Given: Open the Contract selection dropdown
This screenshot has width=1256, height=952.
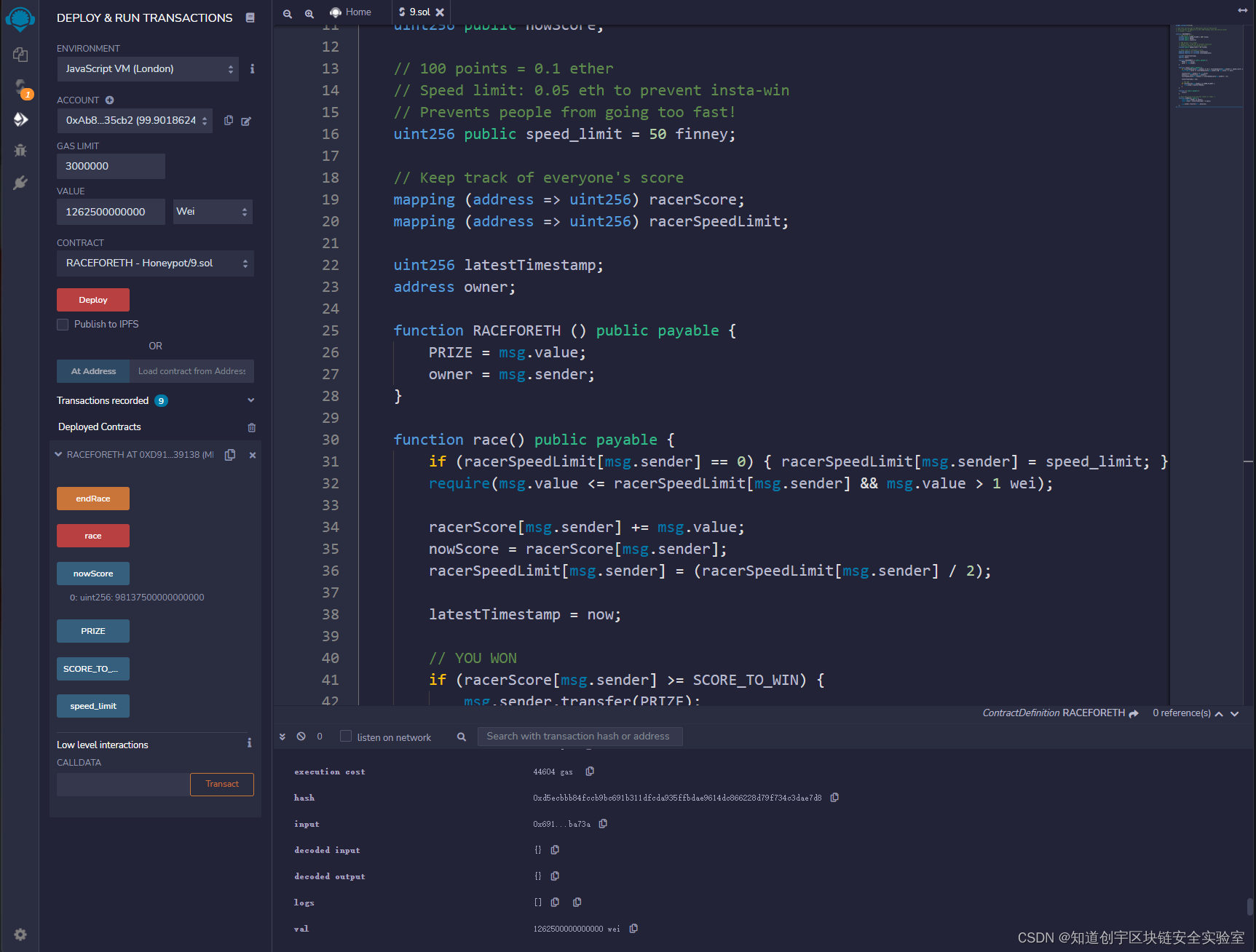Looking at the screenshot, I should (x=155, y=263).
